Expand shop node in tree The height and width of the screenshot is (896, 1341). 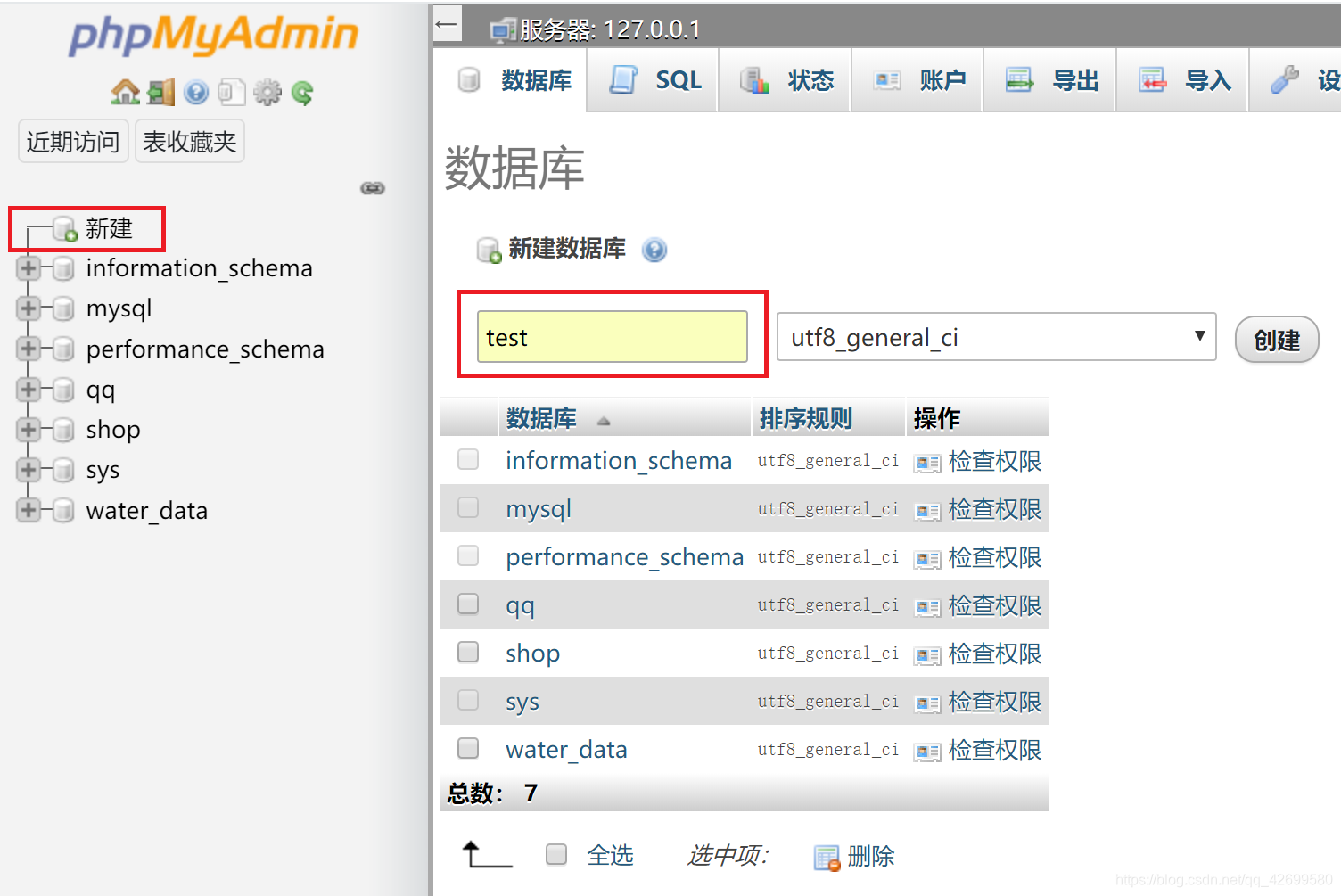pos(28,430)
